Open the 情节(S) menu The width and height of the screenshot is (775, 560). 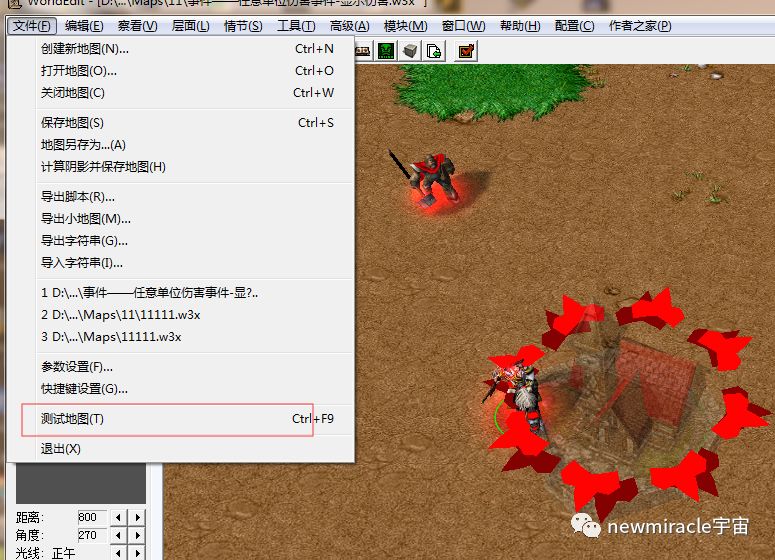tap(243, 26)
